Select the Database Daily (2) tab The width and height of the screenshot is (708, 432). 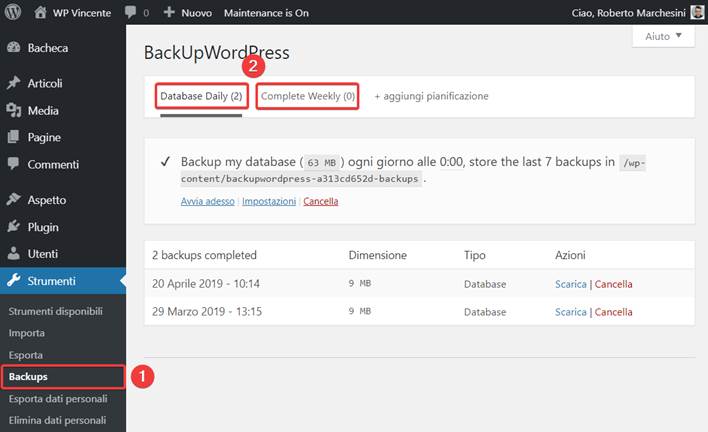coord(201,96)
